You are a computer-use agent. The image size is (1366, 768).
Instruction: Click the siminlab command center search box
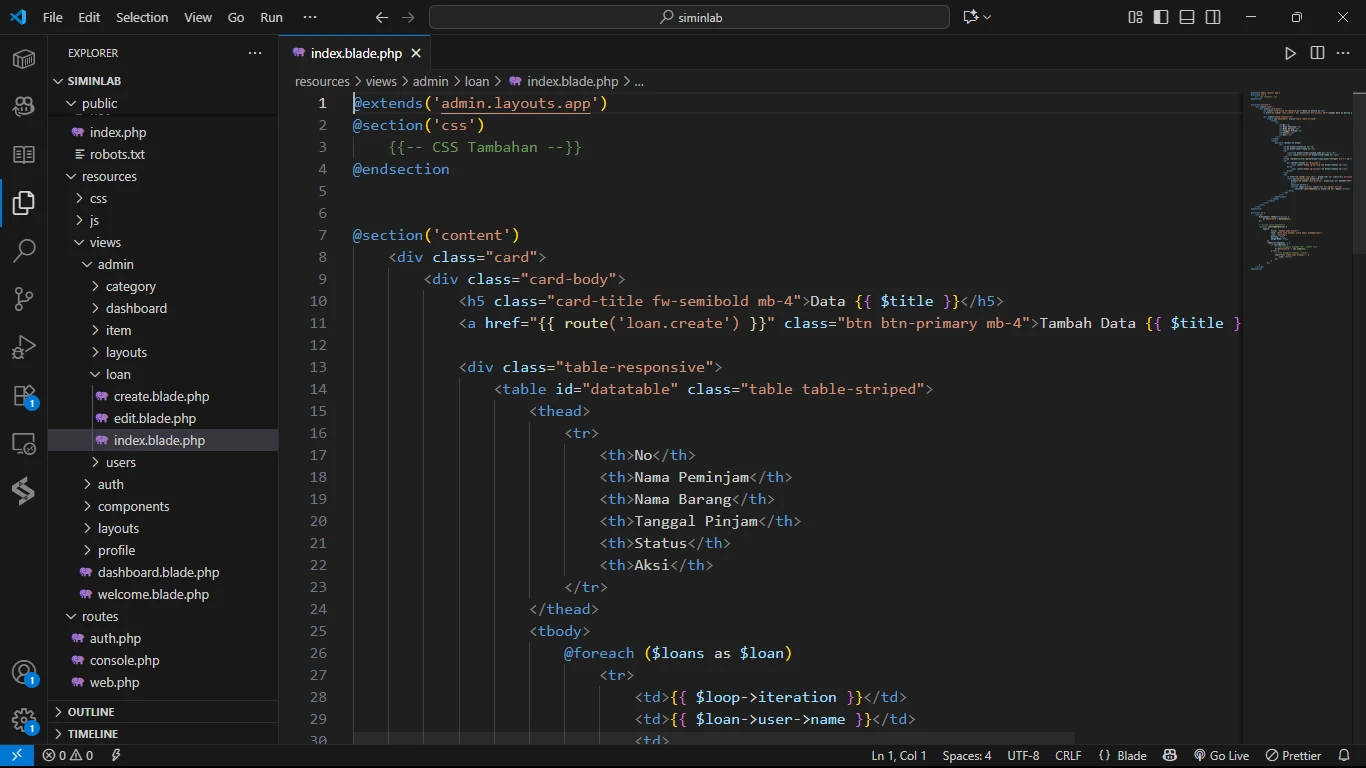tap(689, 17)
